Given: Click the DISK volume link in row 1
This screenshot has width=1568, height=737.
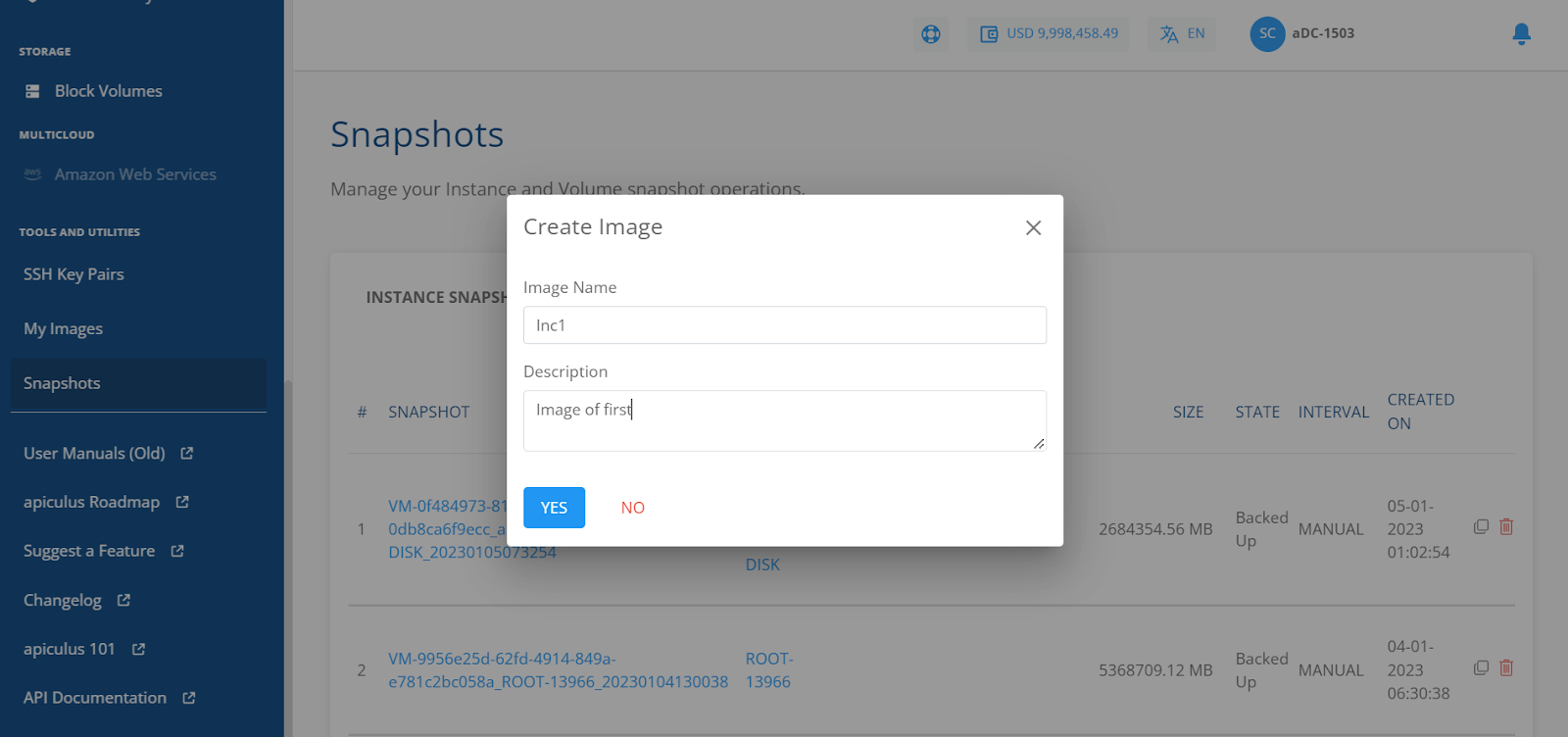Looking at the screenshot, I should [762, 565].
